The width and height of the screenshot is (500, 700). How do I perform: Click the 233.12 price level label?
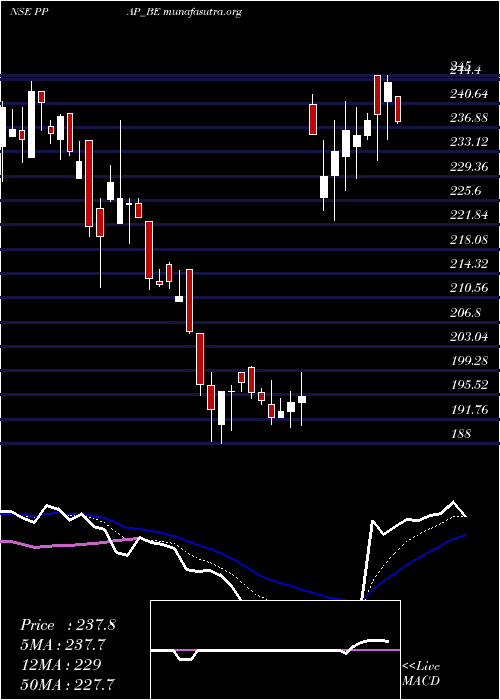(469, 142)
